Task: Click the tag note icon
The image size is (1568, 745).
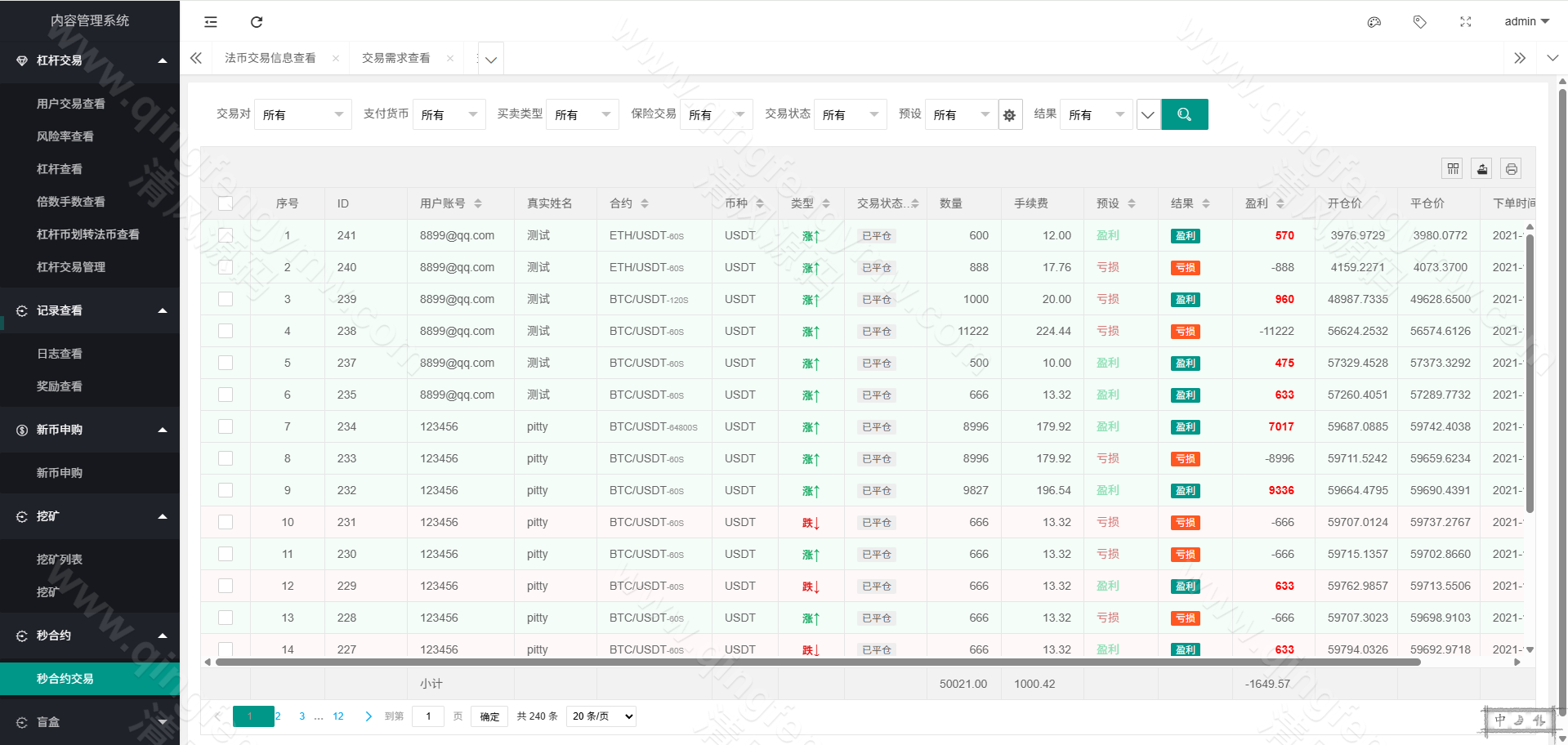Action: pyautogui.click(x=1420, y=22)
